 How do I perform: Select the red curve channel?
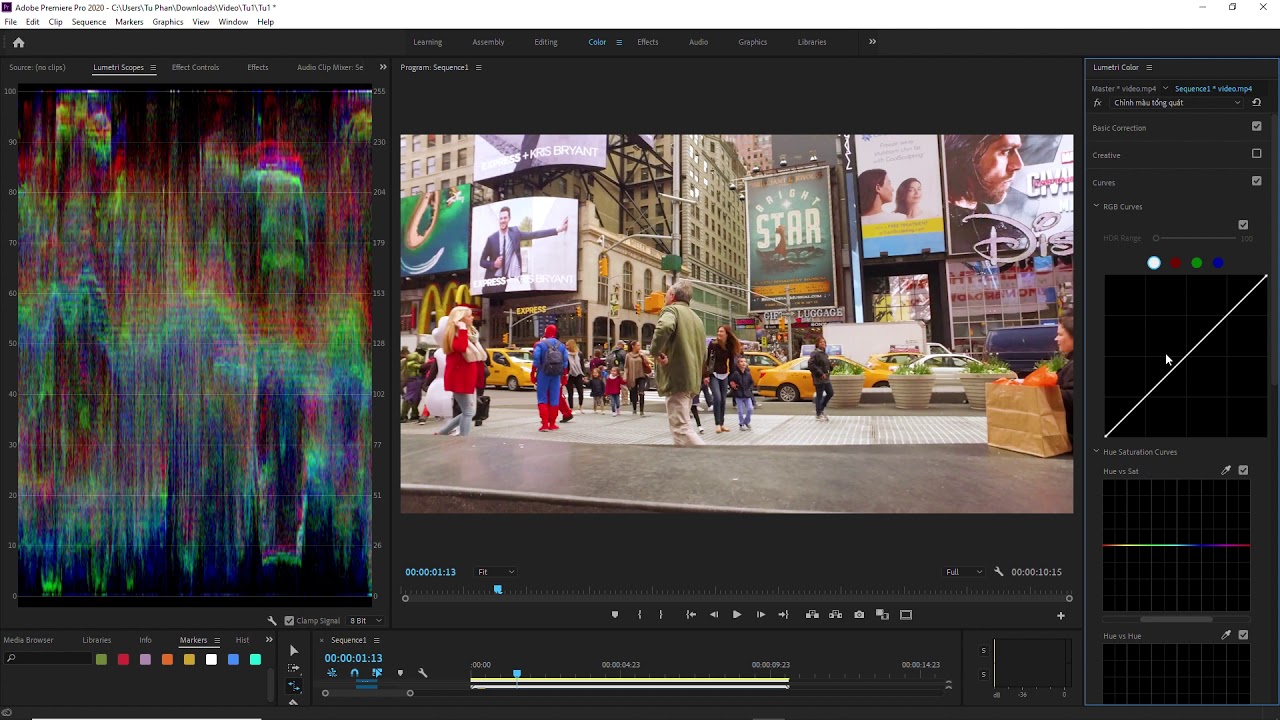[1175, 263]
